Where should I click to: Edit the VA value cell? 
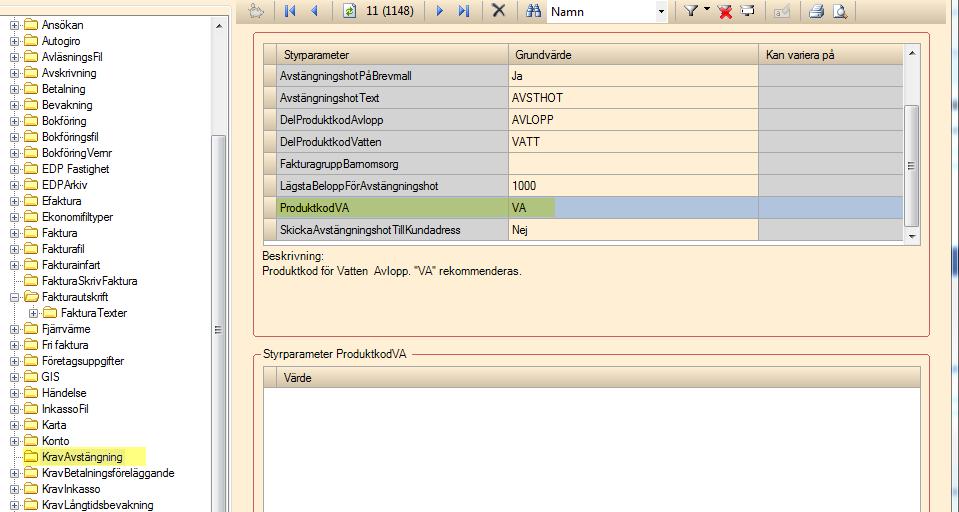pyautogui.click(x=633, y=208)
